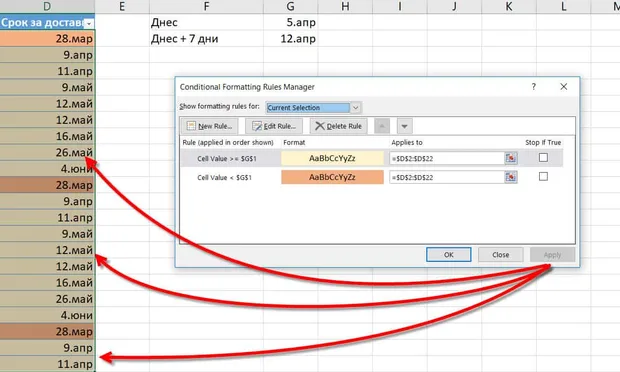Click the orange format preview swatch

click(x=333, y=177)
